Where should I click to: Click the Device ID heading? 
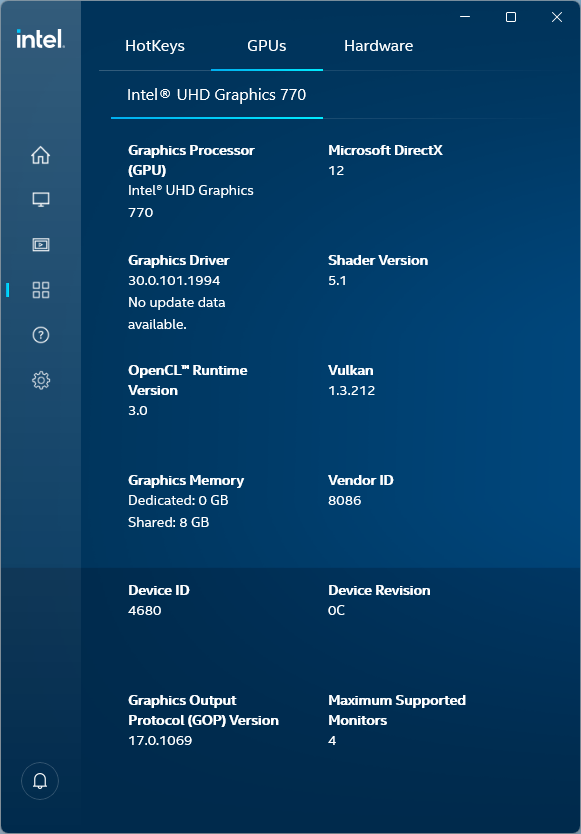(x=159, y=590)
